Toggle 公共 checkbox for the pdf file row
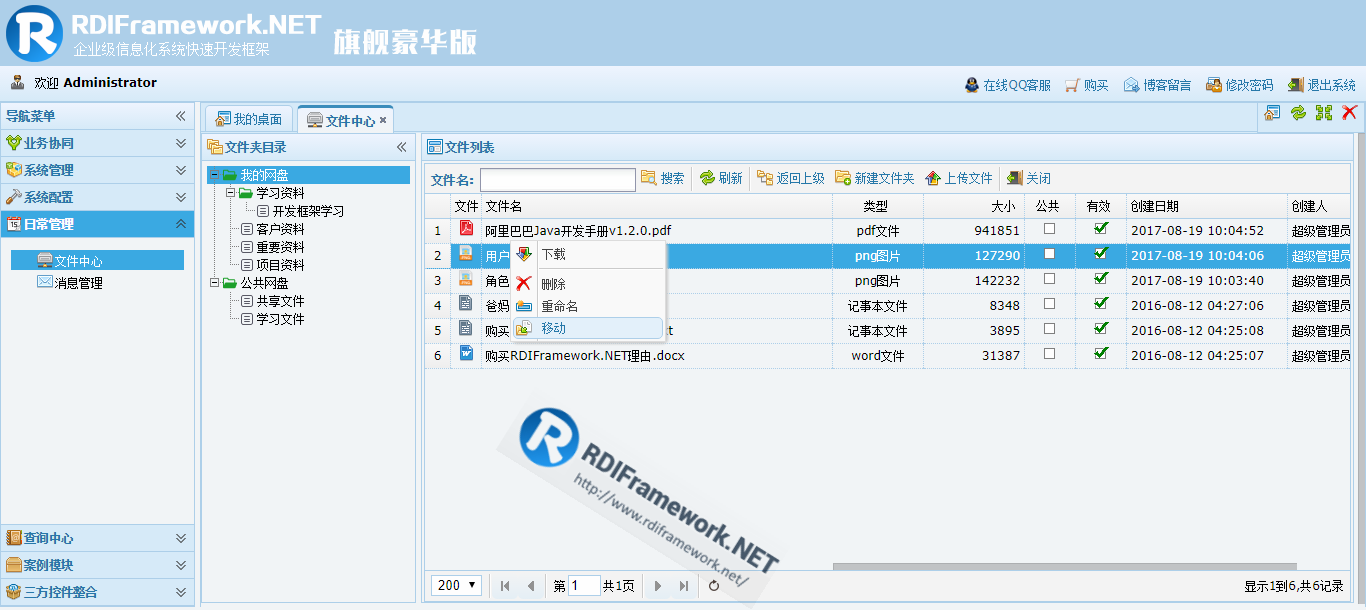Viewport: 1366px width, 610px height. pos(1049,228)
